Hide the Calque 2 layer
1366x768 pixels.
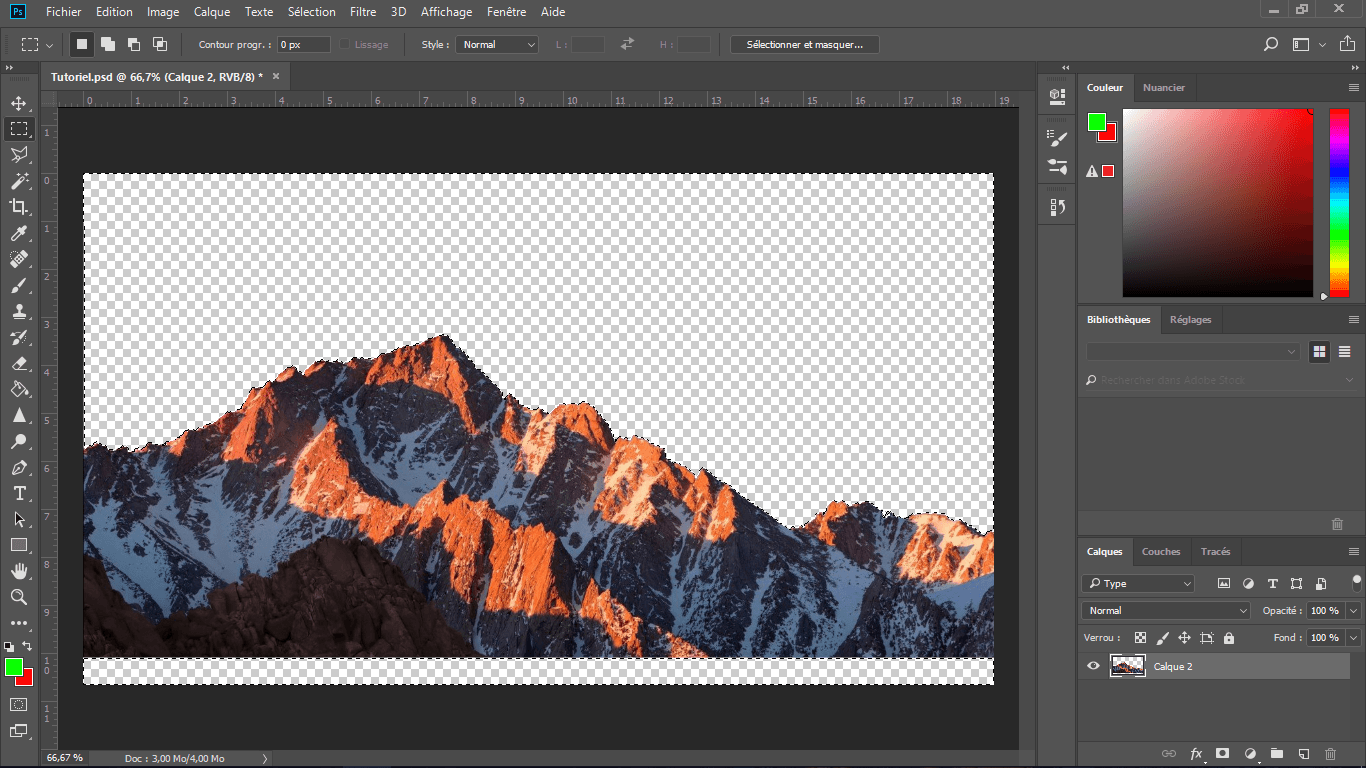pyautogui.click(x=1093, y=666)
